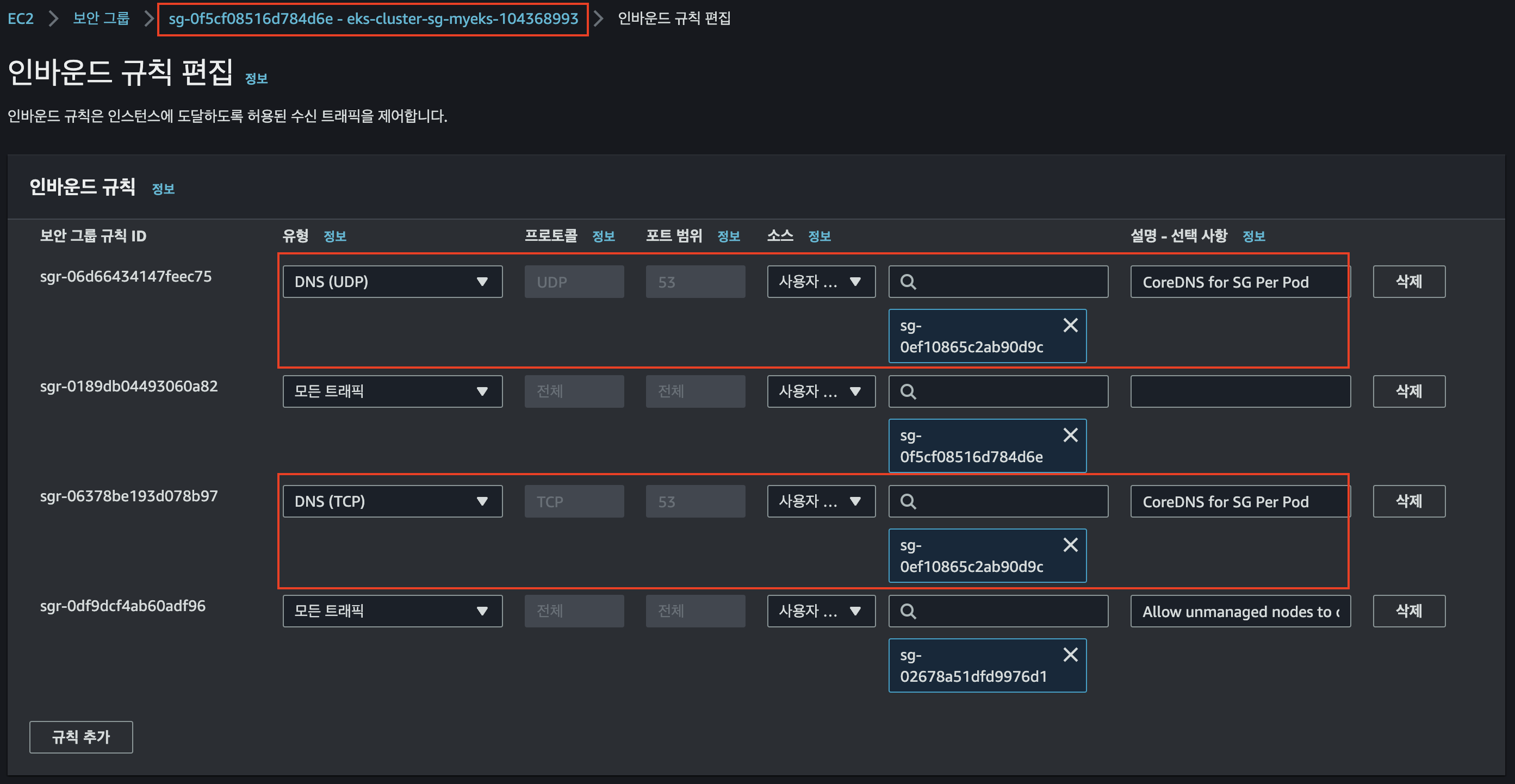Click 정보 link next to page title
The height and width of the screenshot is (784, 1515).
pyautogui.click(x=256, y=78)
